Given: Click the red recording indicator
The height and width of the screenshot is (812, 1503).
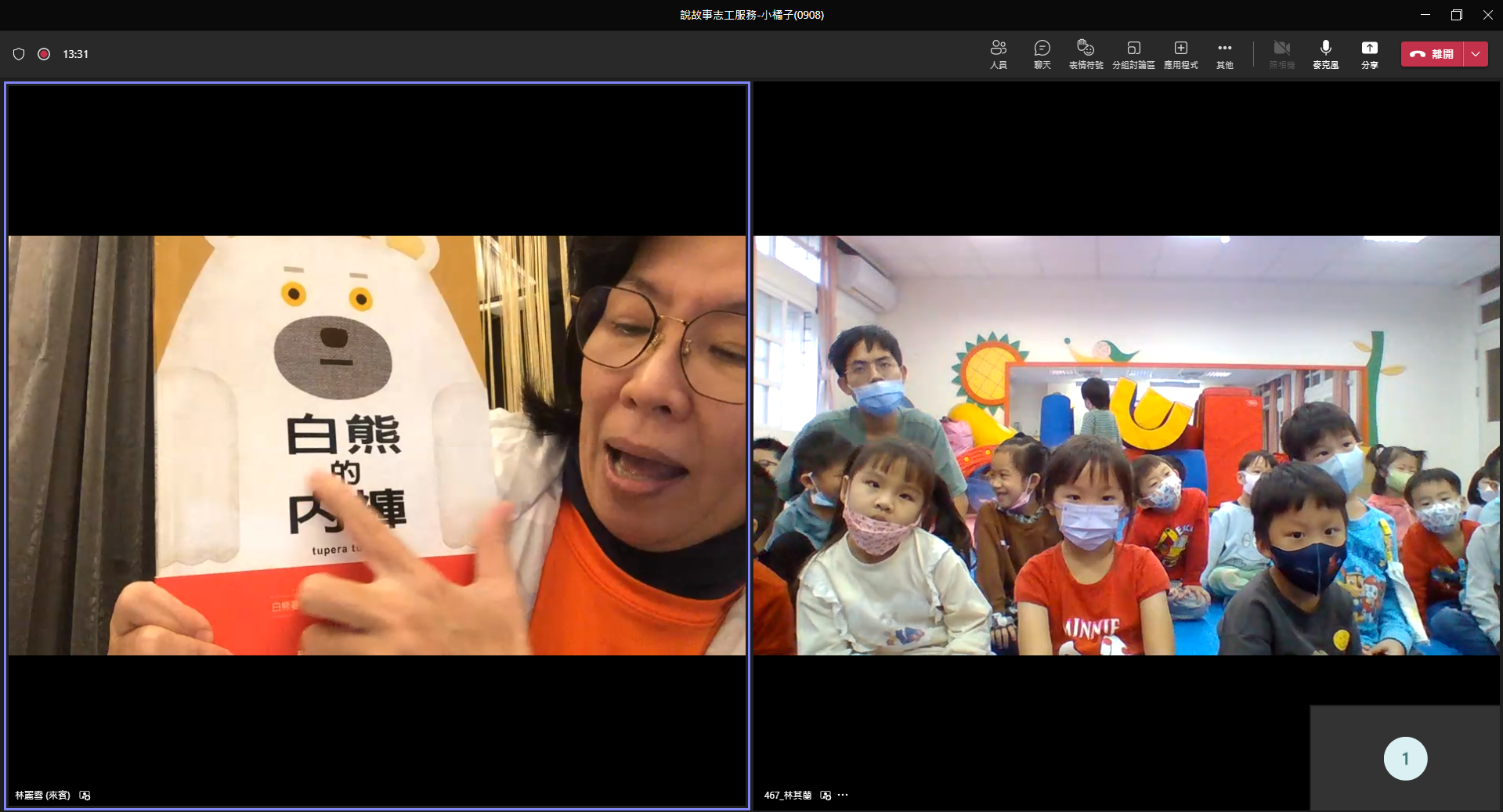Looking at the screenshot, I should 44,54.
